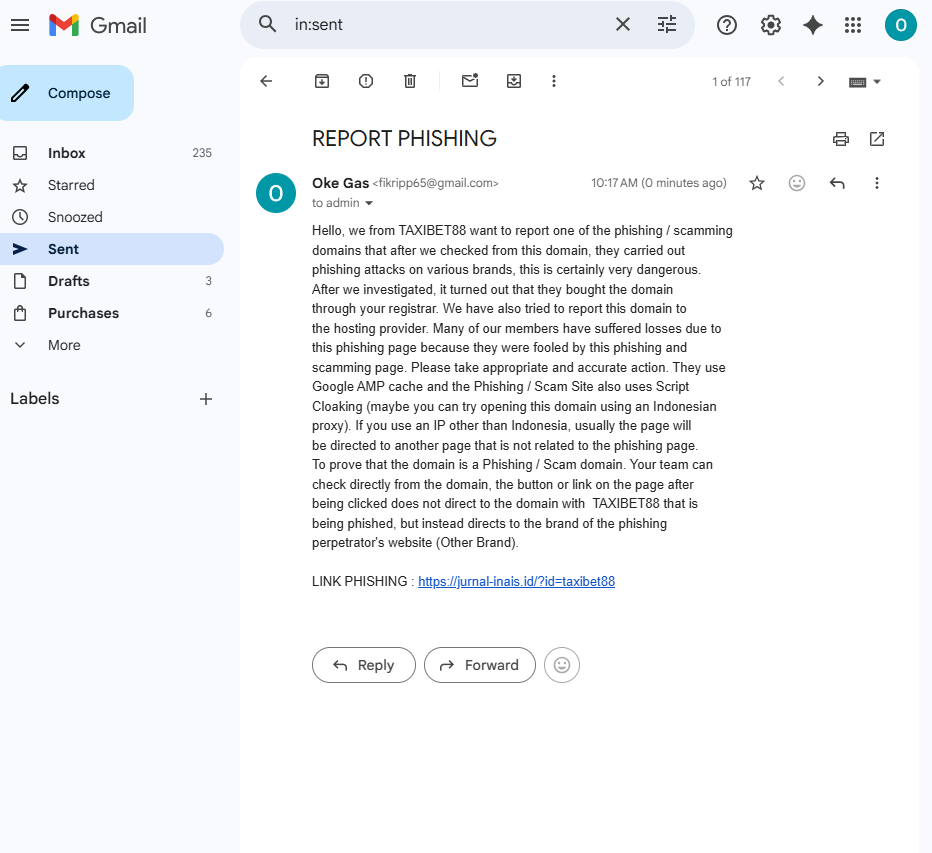Expand More folders in sidebar
The height and width of the screenshot is (853, 932).
112,345
